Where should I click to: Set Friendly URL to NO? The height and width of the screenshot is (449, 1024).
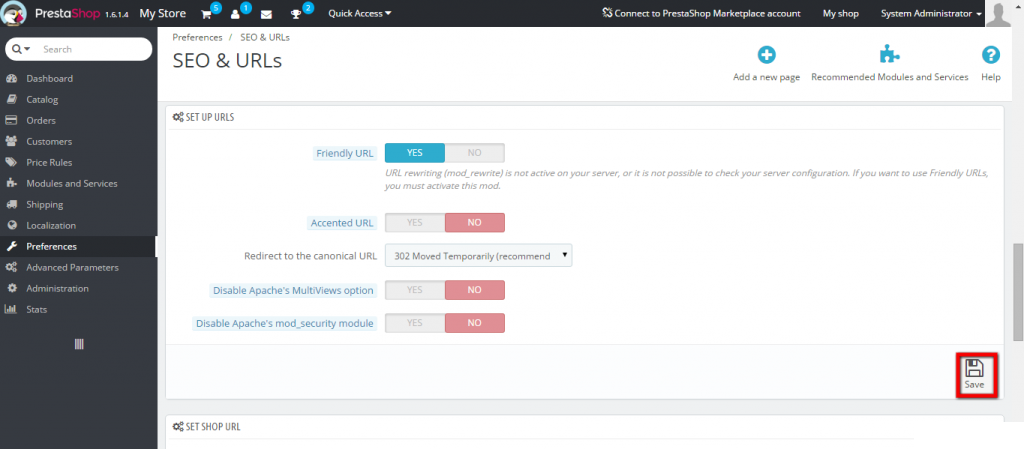(475, 153)
